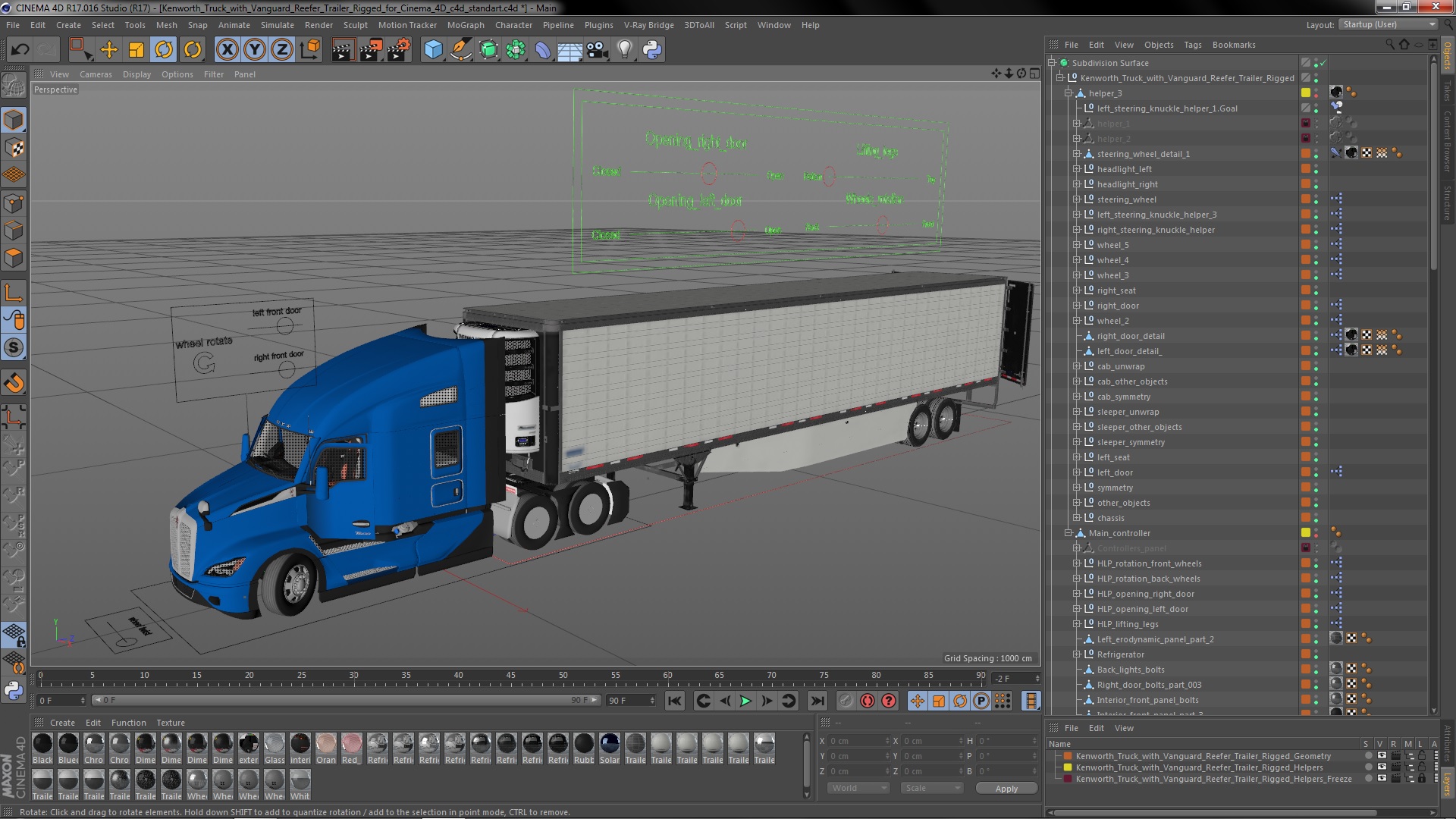Open Edit Render Settings icon
The image size is (1456, 819).
pyautogui.click(x=398, y=50)
